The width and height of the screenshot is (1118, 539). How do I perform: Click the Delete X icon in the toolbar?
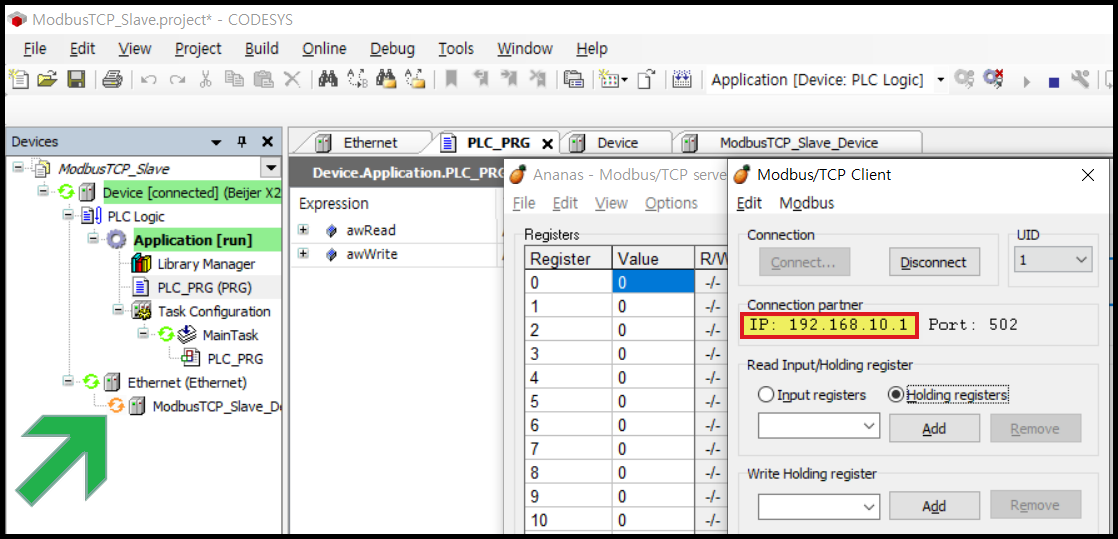pos(292,79)
